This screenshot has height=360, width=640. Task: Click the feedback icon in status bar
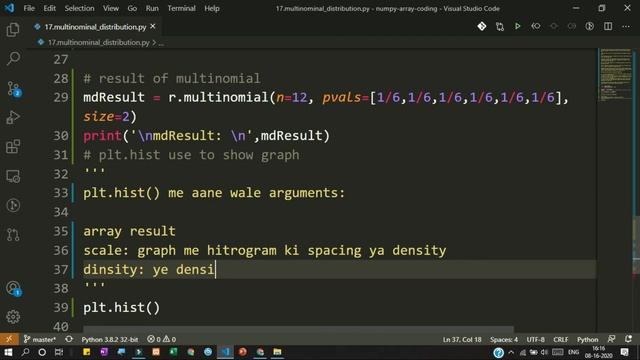coord(611,339)
